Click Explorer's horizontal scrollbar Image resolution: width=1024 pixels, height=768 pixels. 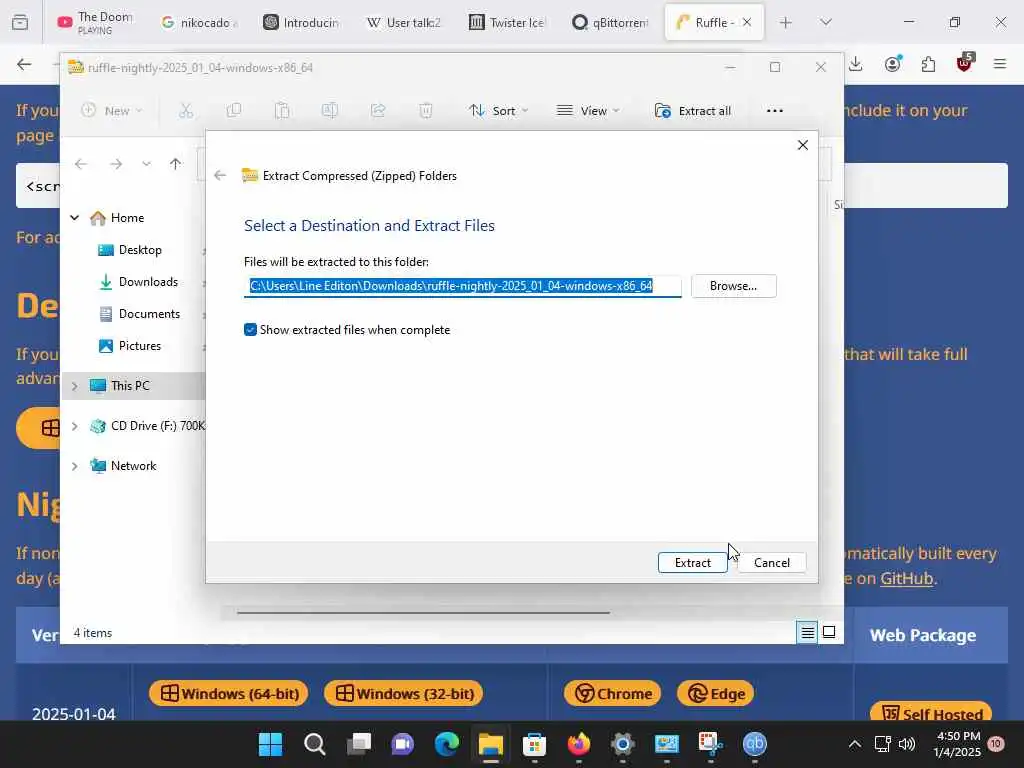coord(423,613)
